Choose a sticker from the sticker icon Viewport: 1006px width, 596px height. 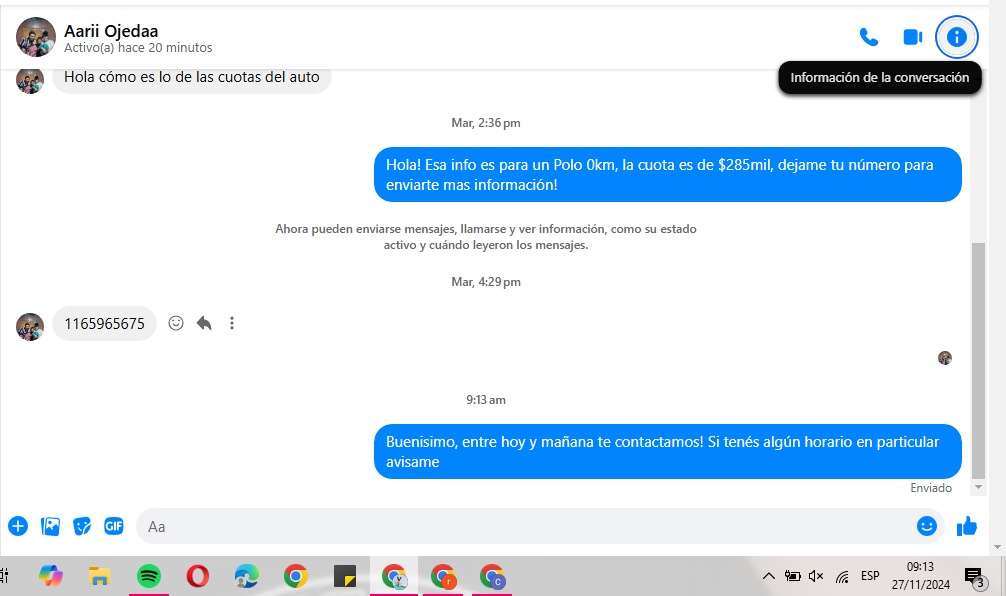pyautogui.click(x=81, y=526)
